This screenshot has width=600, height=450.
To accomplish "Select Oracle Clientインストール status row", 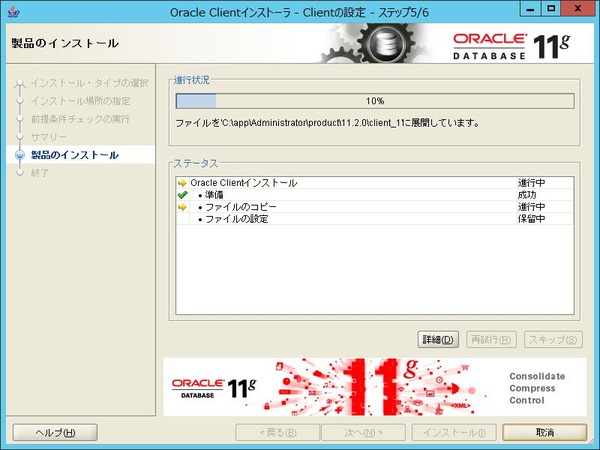I will [375, 183].
